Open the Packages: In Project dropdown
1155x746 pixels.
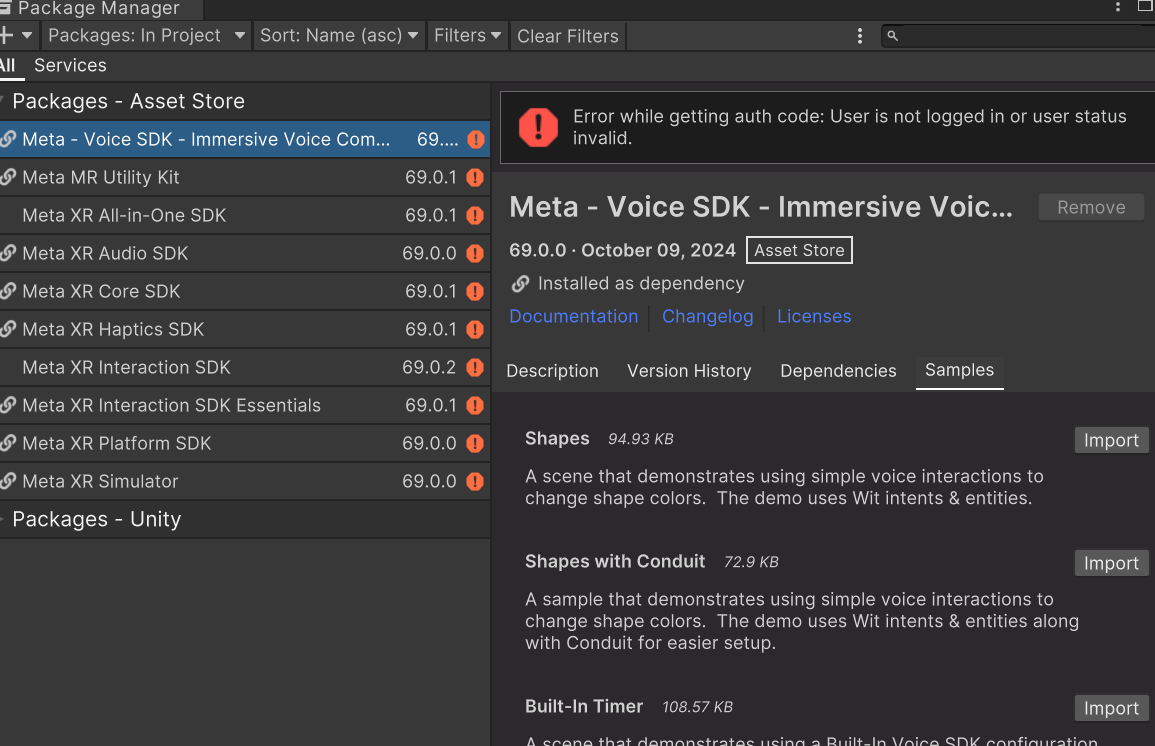point(146,35)
